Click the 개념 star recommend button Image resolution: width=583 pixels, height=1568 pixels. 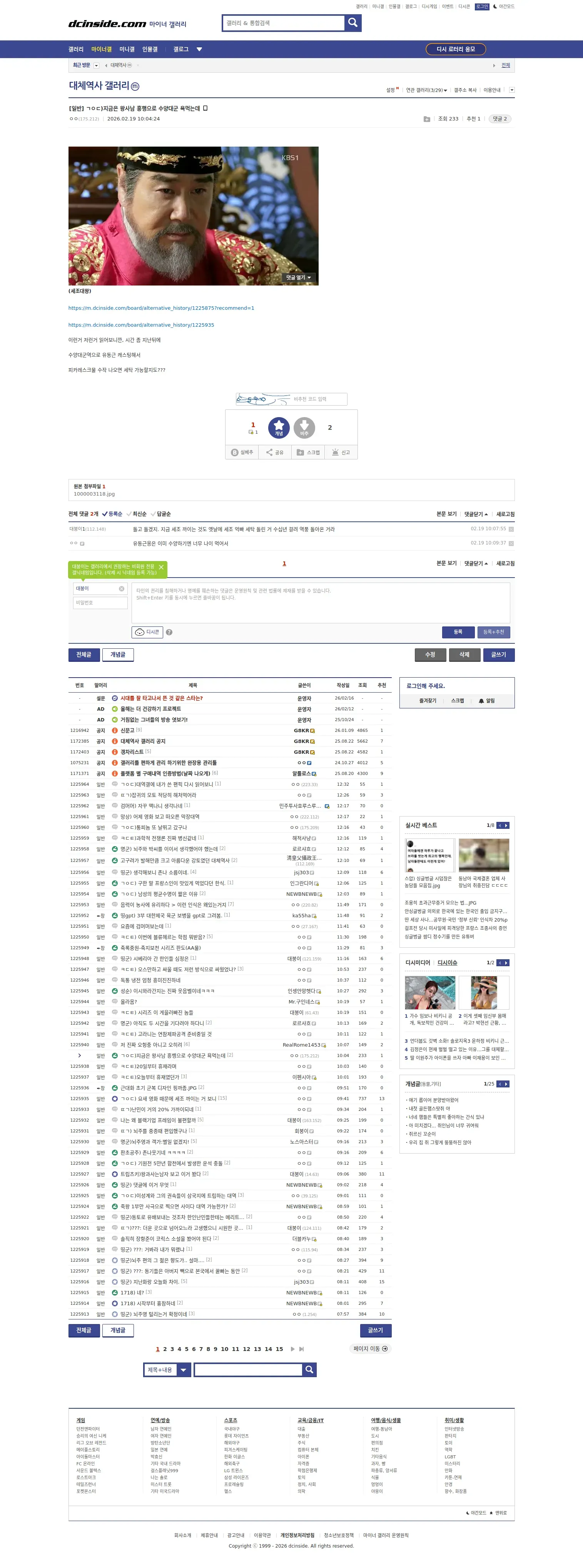[279, 427]
